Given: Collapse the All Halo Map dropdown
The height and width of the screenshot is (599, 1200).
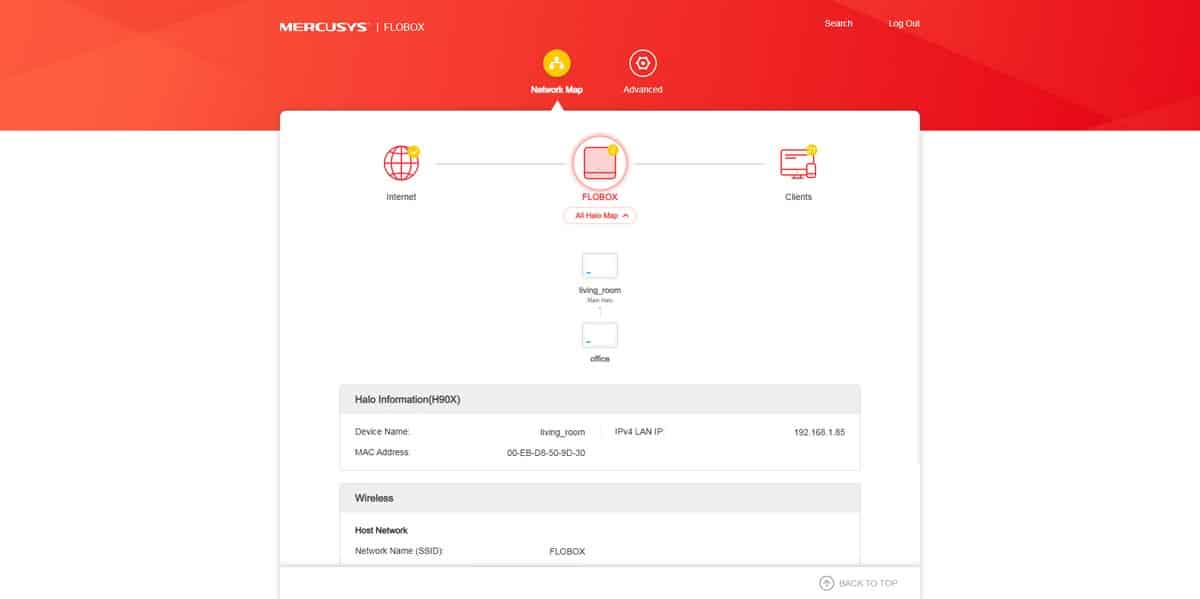Looking at the screenshot, I should (600, 215).
